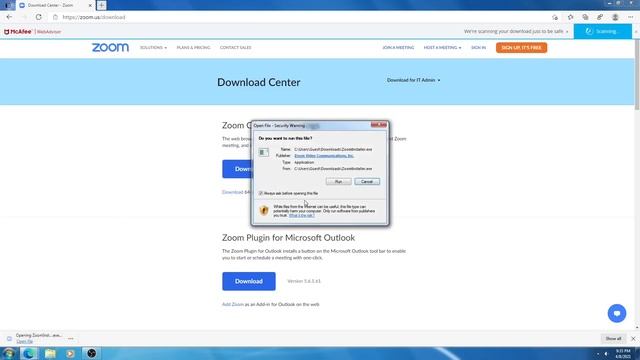Toggle Always ask before opening this file
The width and height of the screenshot is (640, 360).
261,193
